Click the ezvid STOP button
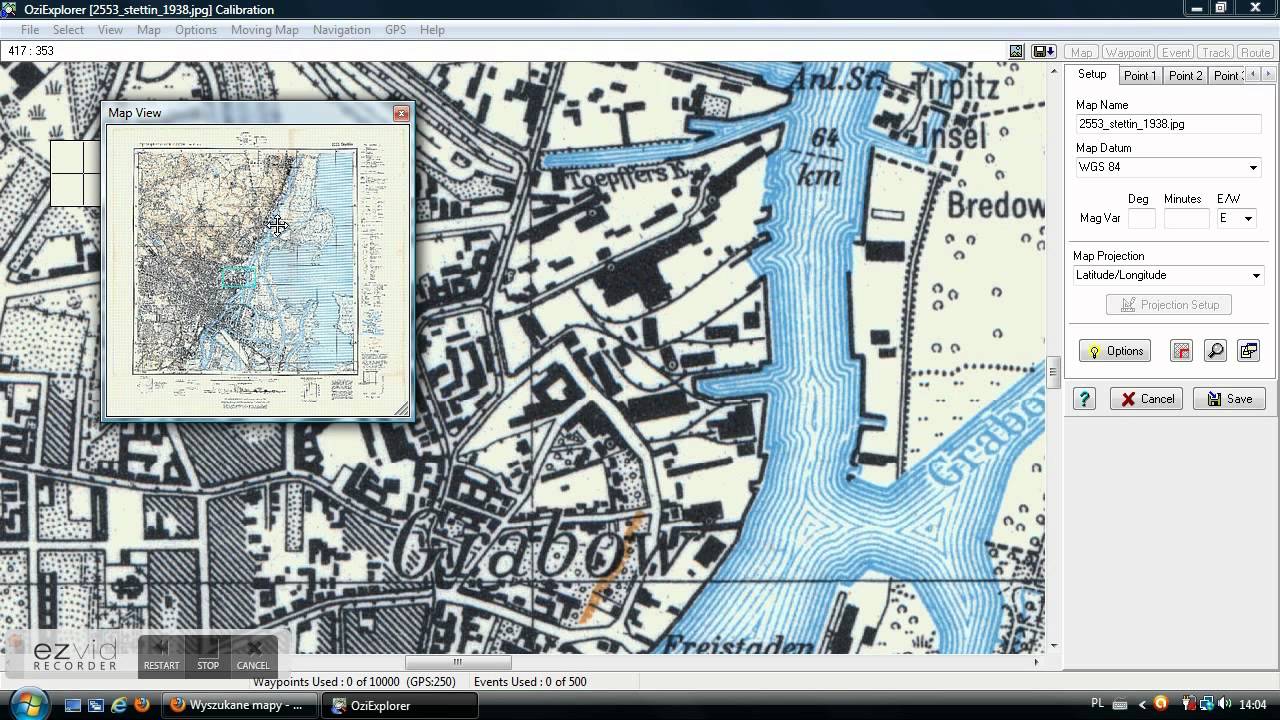This screenshot has height=720, width=1280. (x=208, y=656)
